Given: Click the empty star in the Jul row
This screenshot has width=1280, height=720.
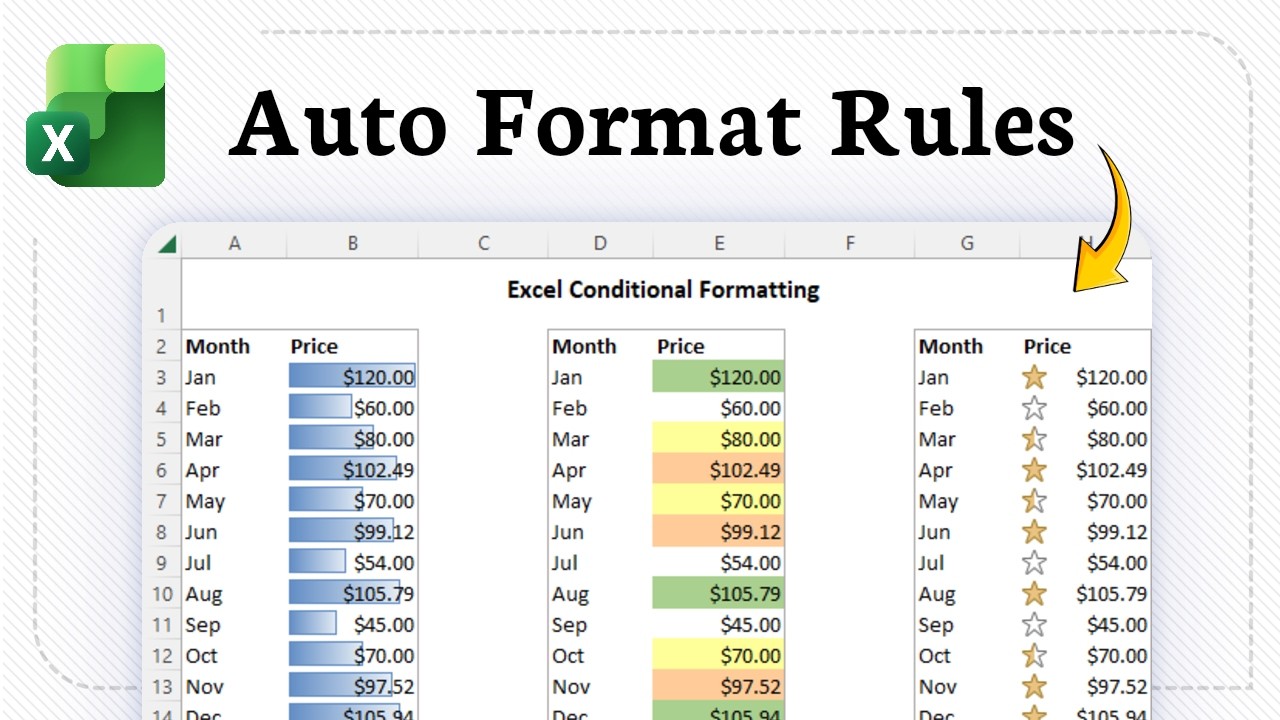Looking at the screenshot, I should pyautogui.click(x=1034, y=563).
